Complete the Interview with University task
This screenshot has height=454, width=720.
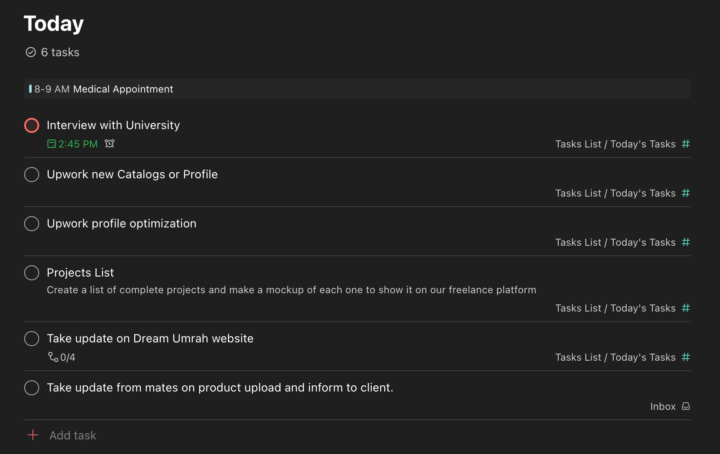(32, 125)
